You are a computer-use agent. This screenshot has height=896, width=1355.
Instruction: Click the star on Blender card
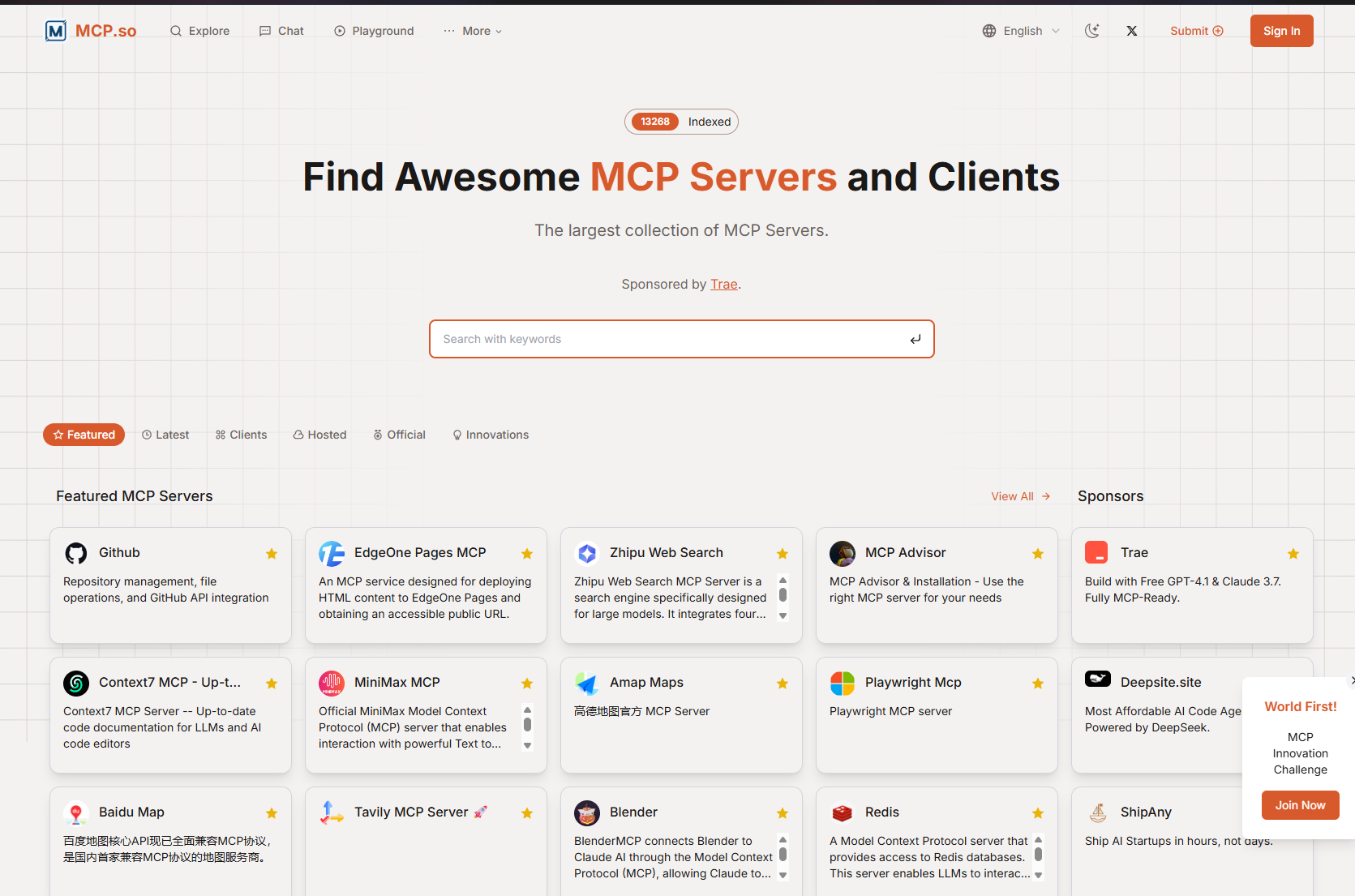coord(783,813)
